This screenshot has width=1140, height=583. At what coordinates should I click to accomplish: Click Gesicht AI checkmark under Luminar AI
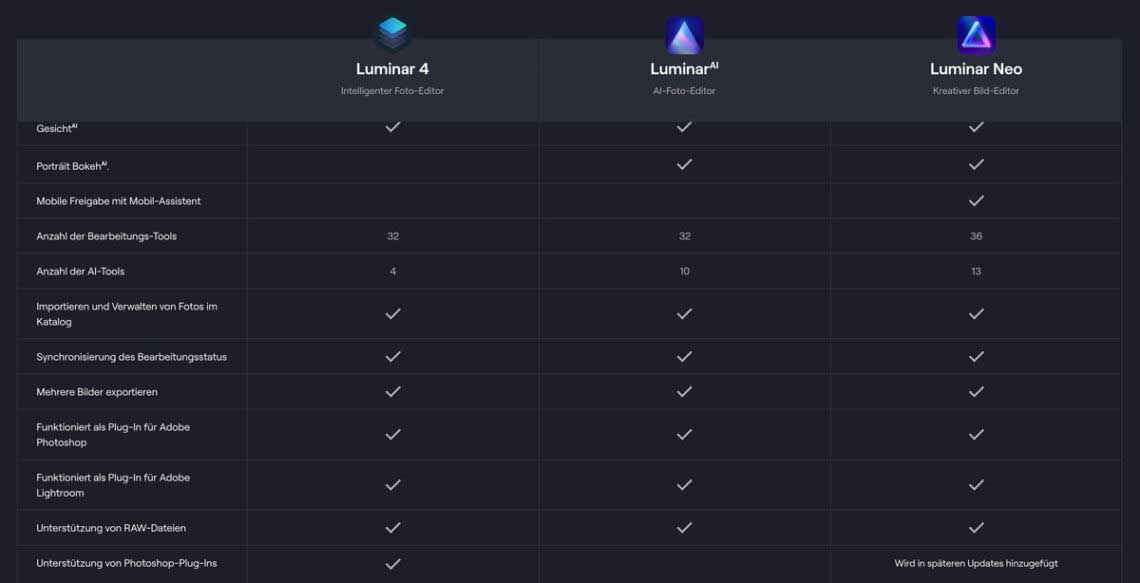click(684, 126)
